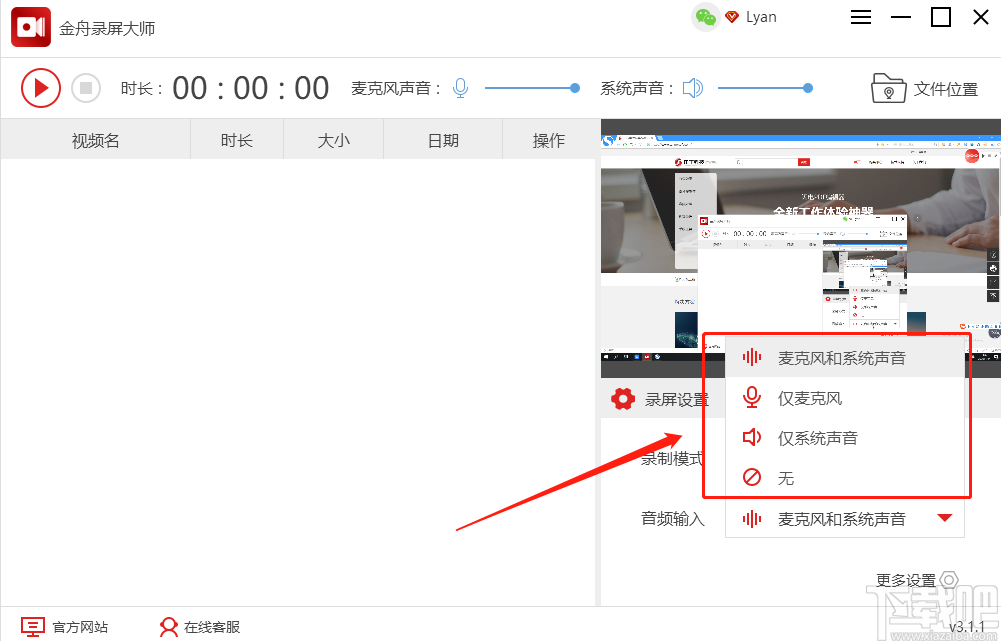Click the 录屏设置 gear icon
Image resolution: width=1001 pixels, height=641 pixels.
click(625, 397)
